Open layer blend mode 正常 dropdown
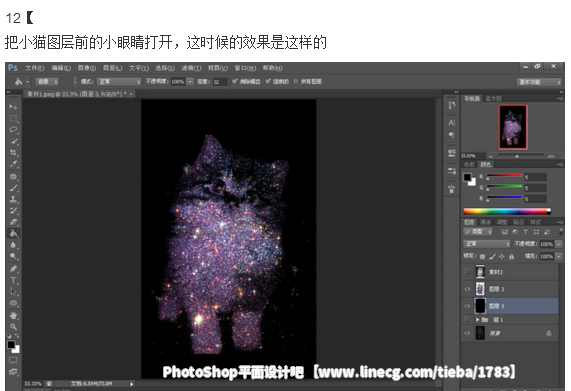 pyautogui.click(x=487, y=244)
